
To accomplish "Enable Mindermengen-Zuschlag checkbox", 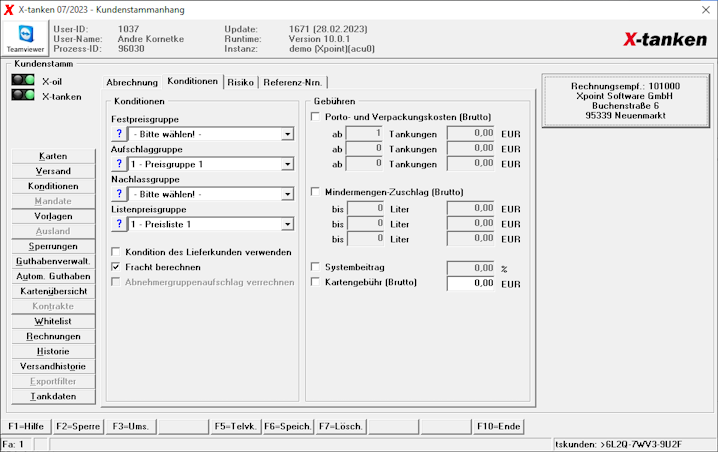I will click(x=315, y=191).
